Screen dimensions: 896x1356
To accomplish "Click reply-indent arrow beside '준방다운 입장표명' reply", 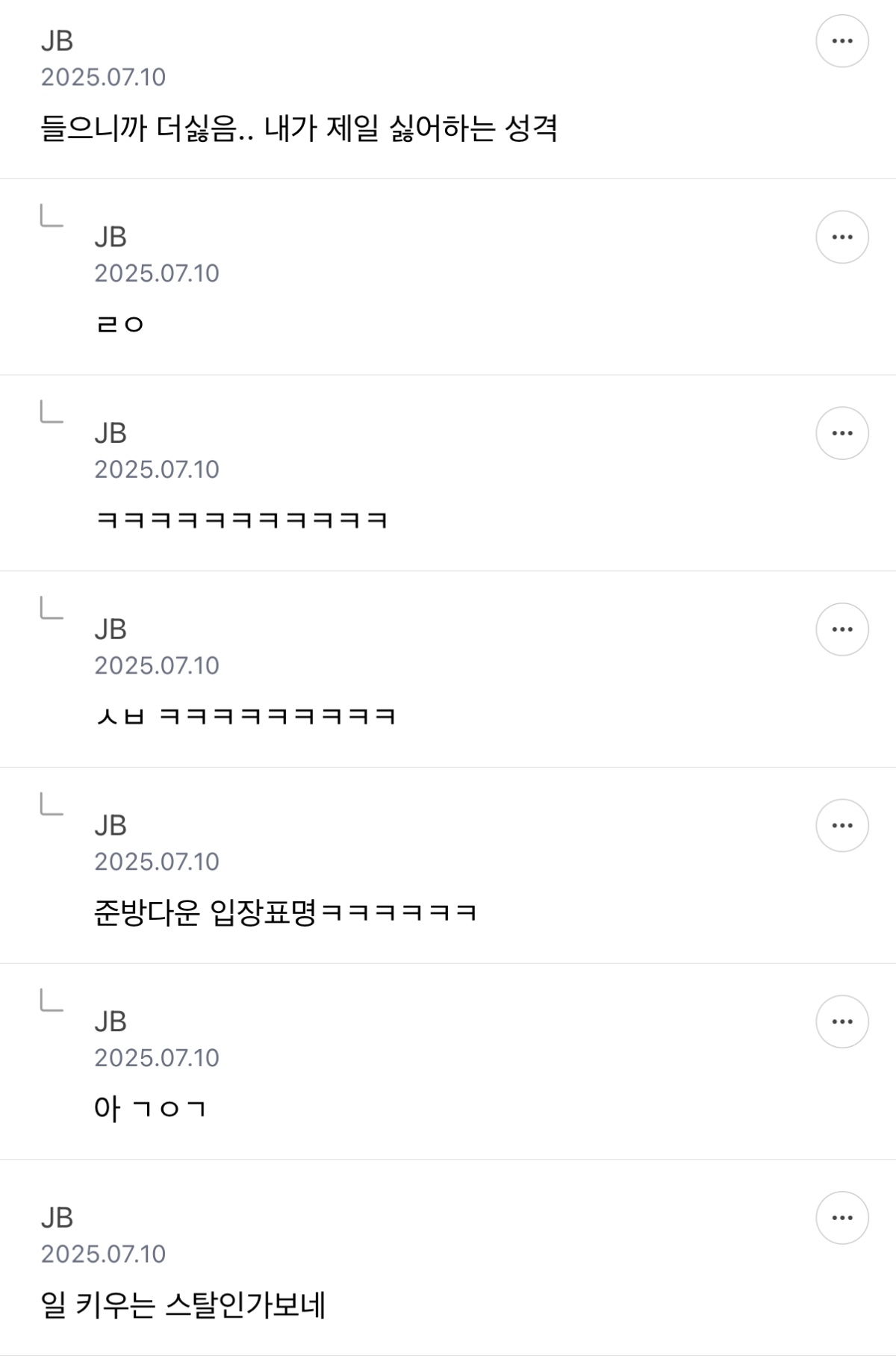I will pyautogui.click(x=52, y=804).
